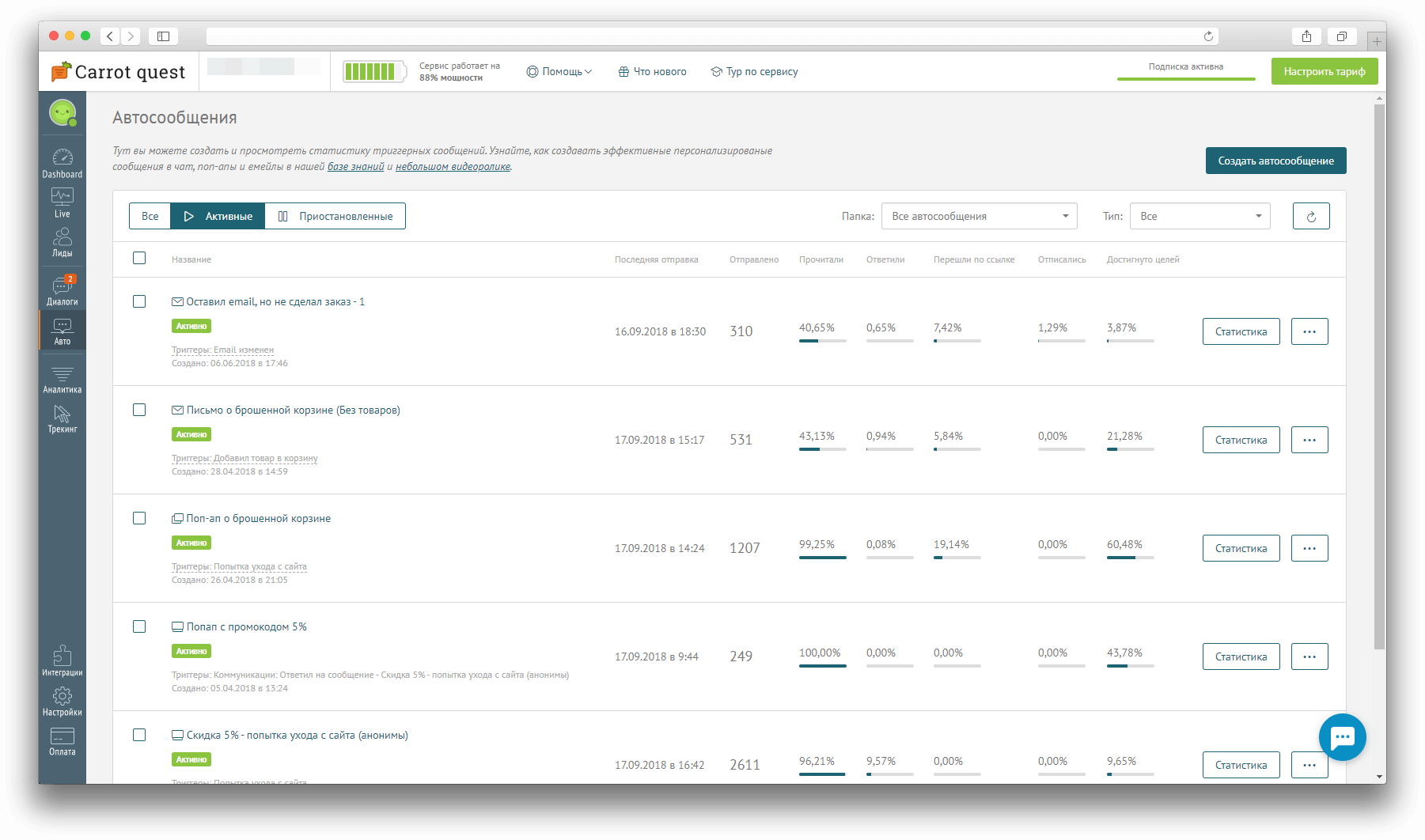This screenshot has height=840, width=1425.
Task: Click the Подписка активна progress bar
Action: click(x=1186, y=78)
